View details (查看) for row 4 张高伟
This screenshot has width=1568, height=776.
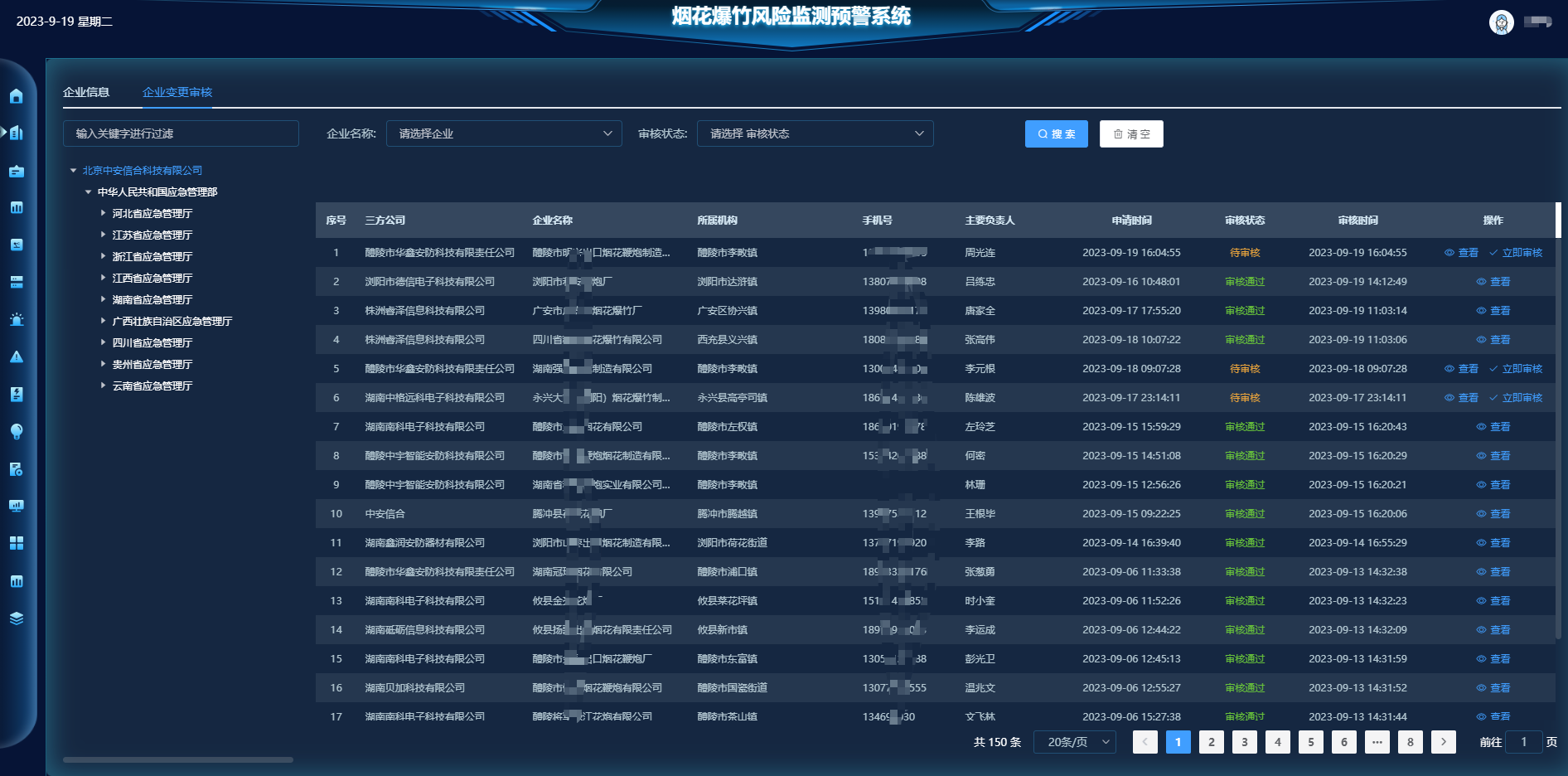[1493, 340]
